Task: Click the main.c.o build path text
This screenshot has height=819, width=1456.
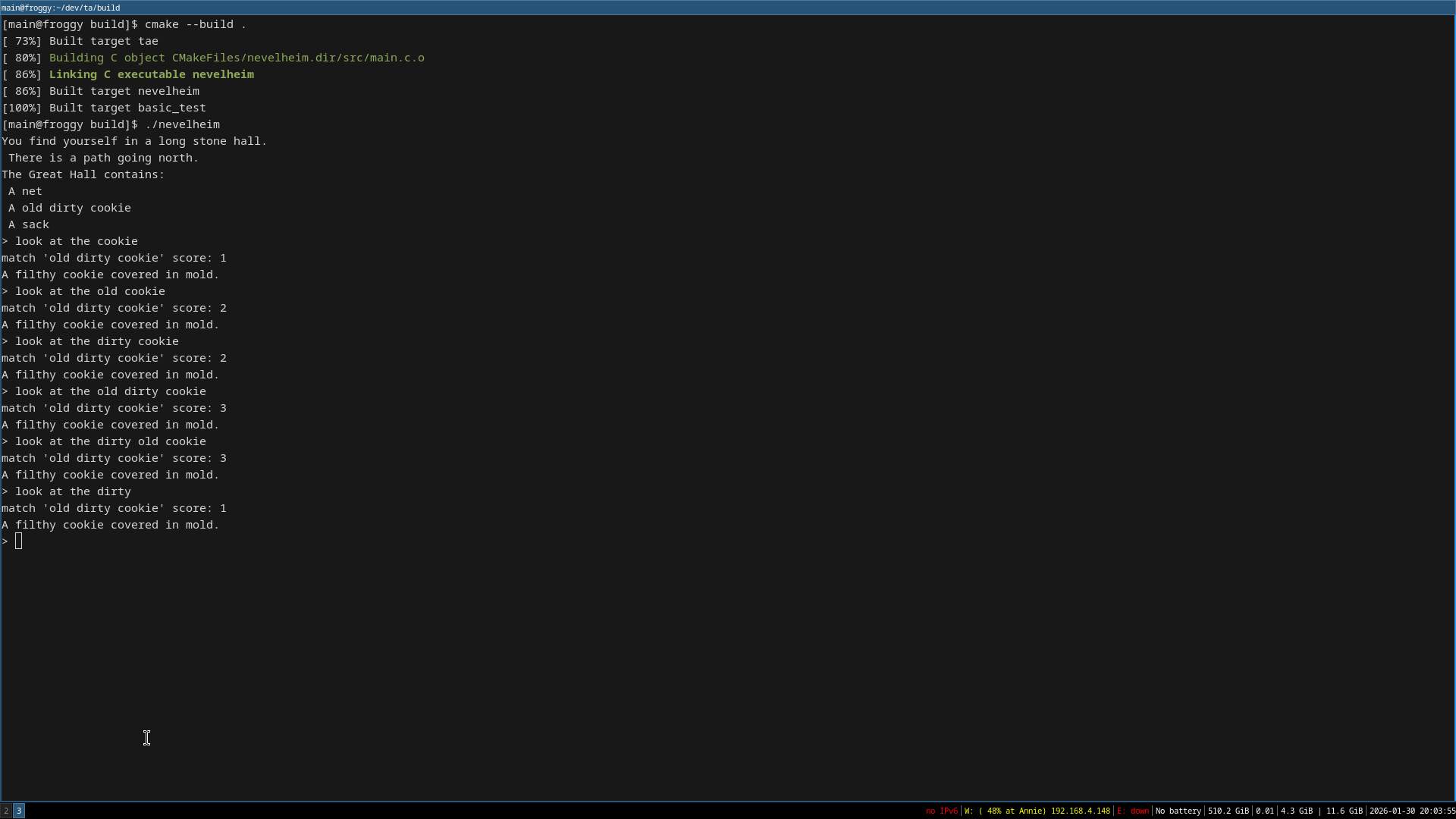Action: point(297,58)
